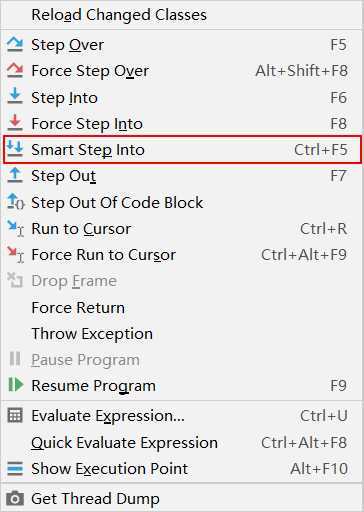The height and width of the screenshot is (512, 364).
Task: Click the Step Out up-arrow icon
Action: coord(15,175)
